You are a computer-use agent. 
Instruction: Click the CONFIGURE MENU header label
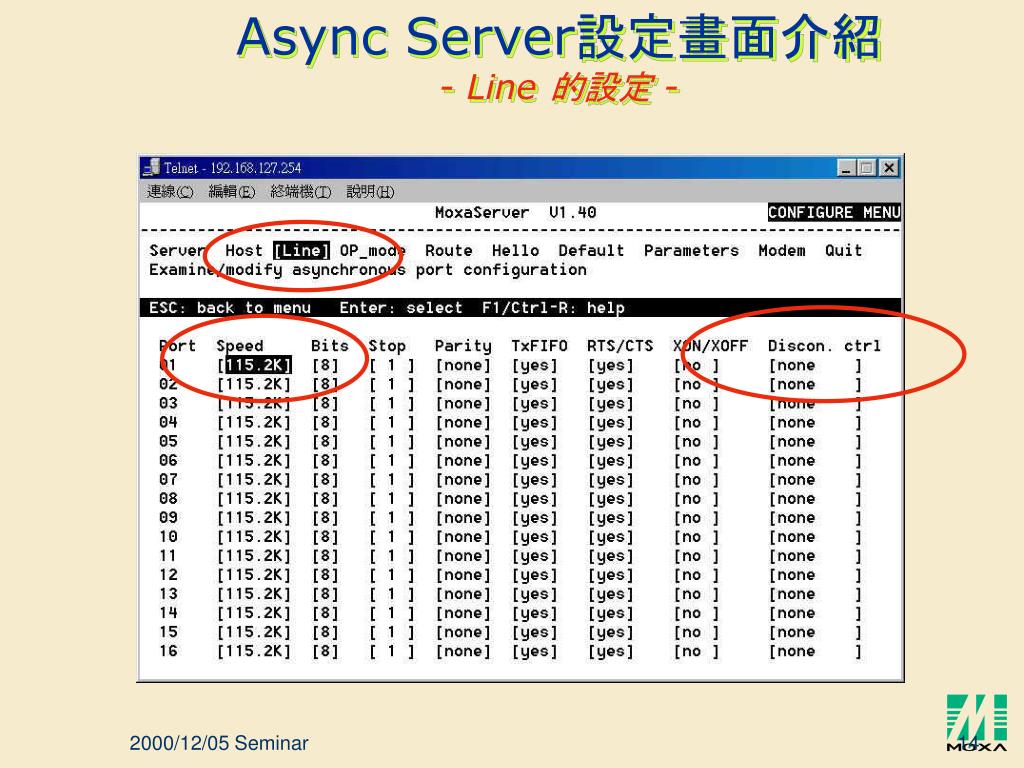click(x=834, y=212)
